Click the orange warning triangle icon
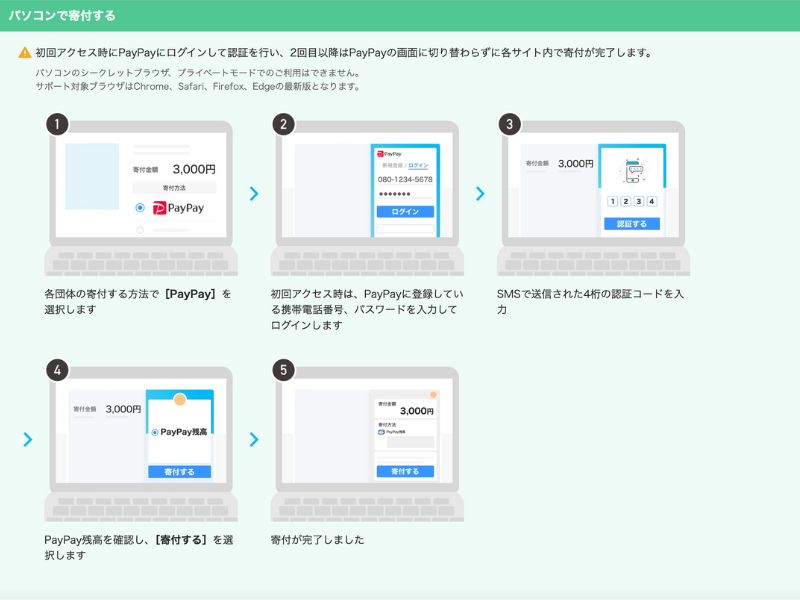The image size is (800, 600). (x=24, y=53)
